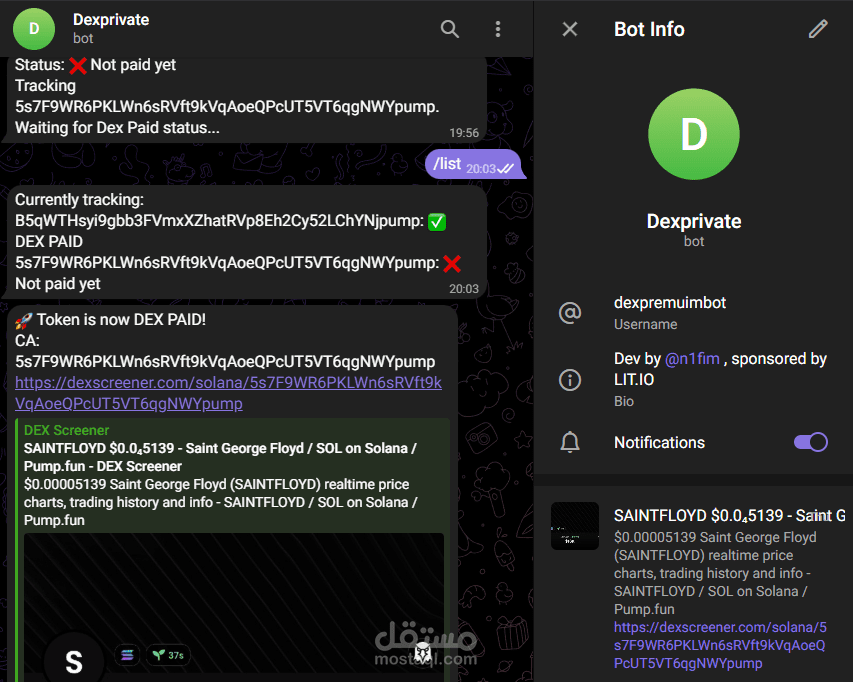Open the @n1fim mention in the bio

[692, 359]
